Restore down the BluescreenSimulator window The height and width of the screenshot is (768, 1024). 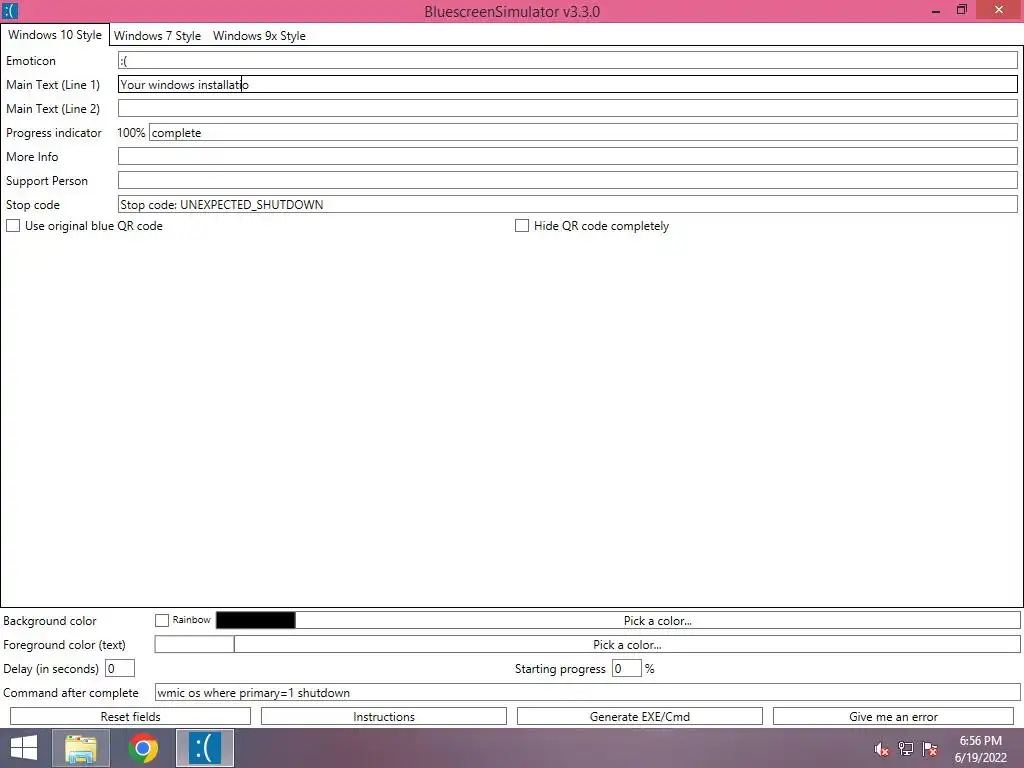tap(961, 10)
